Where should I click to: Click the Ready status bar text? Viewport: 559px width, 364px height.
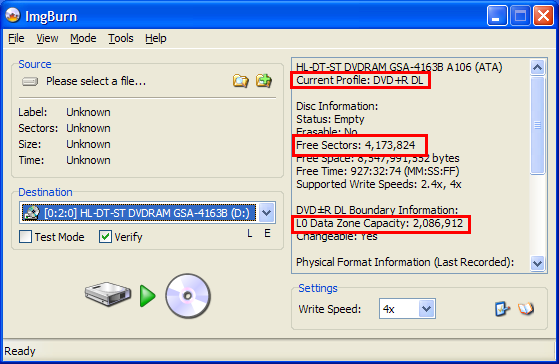20,351
